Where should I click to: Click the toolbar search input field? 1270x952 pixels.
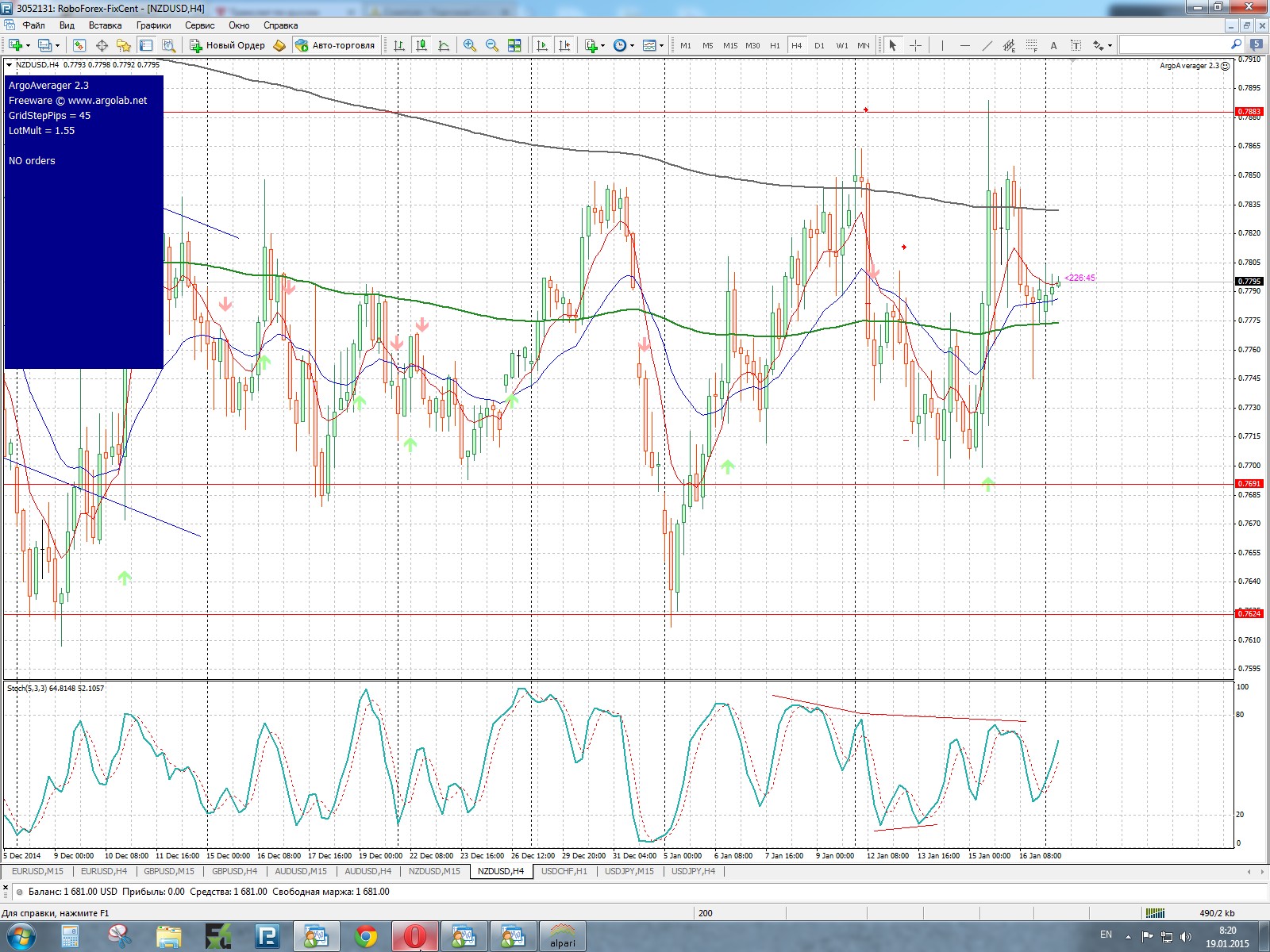click(1175, 45)
